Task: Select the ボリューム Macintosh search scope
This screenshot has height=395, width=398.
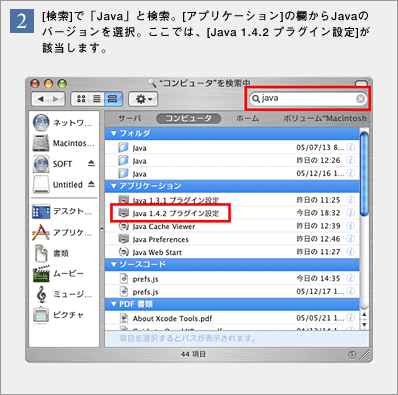Action: 324,118
